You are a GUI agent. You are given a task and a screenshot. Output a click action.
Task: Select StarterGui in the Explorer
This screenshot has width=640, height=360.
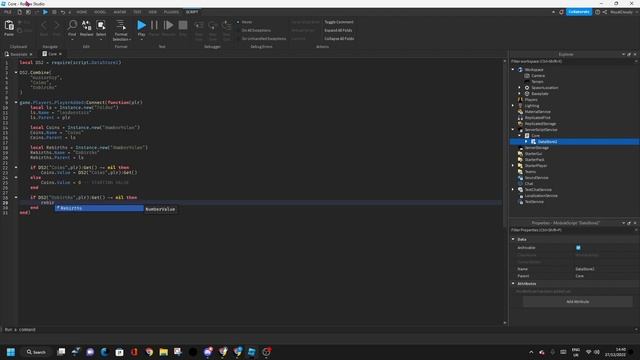[533, 154]
